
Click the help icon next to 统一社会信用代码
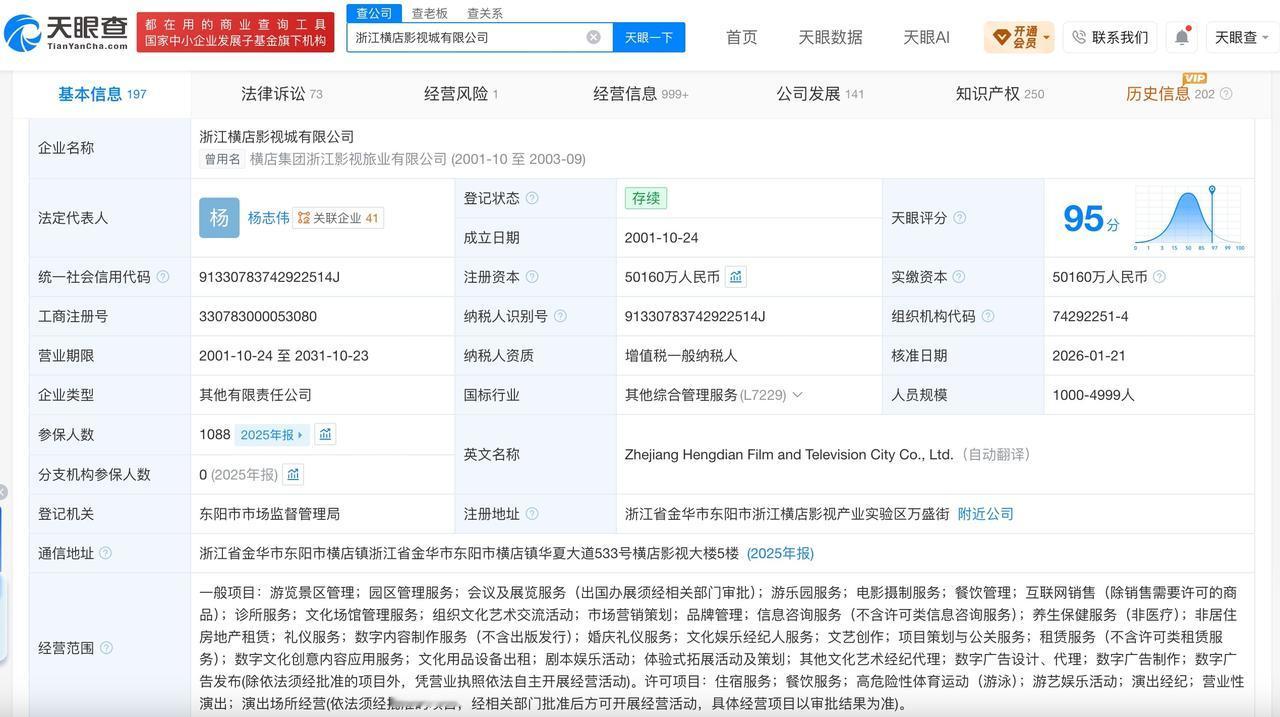click(163, 277)
